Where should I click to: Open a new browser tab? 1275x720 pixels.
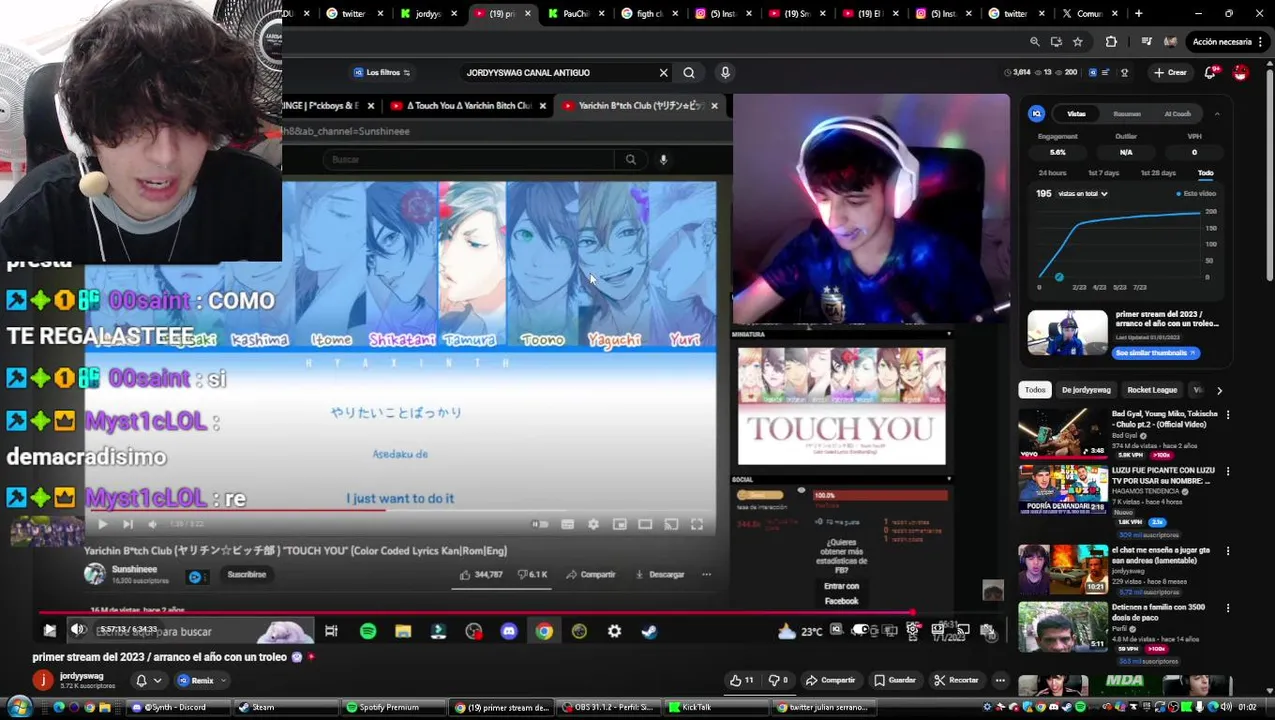click(x=1138, y=13)
